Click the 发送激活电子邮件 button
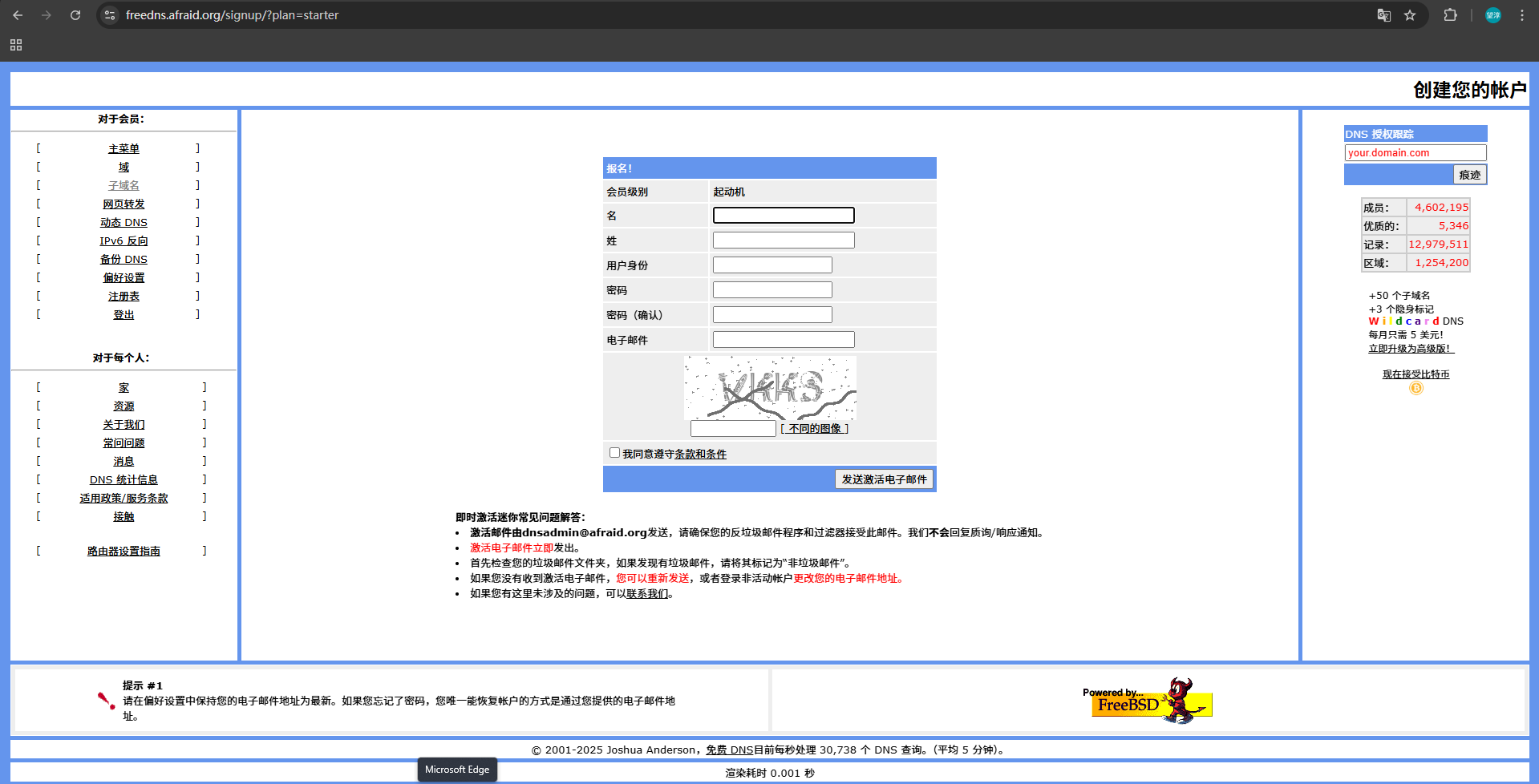 point(884,479)
